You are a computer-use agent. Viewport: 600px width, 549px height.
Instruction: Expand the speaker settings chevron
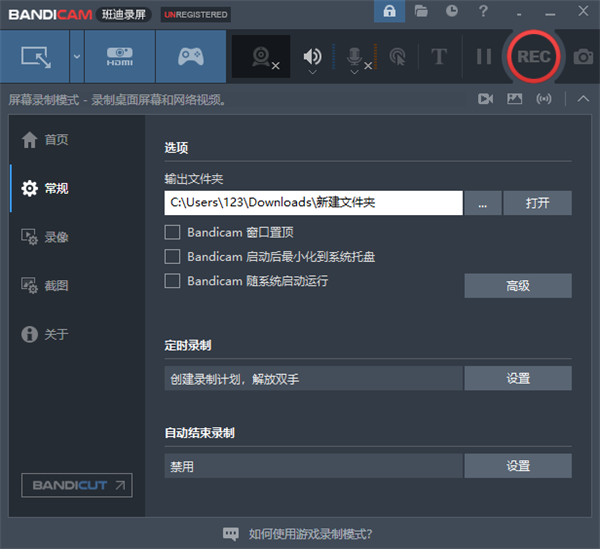click(x=313, y=72)
